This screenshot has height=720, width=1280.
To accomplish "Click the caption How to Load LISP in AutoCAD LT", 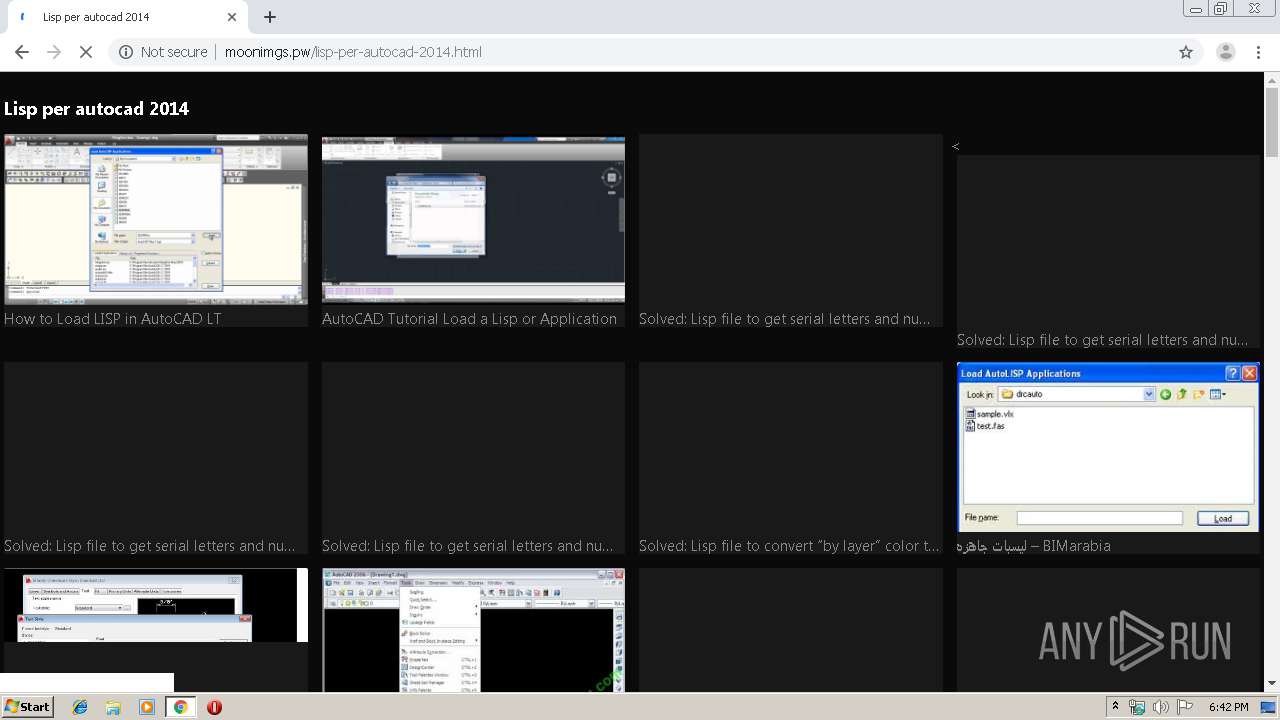I will pyautogui.click(x=113, y=319).
